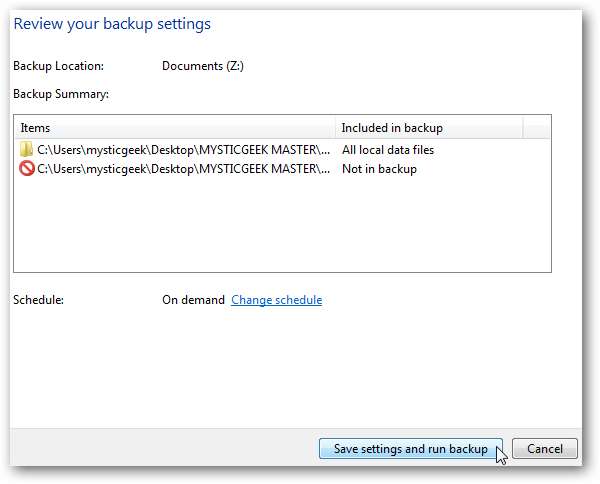This screenshot has height=484, width=600.
Task: Click the Backup Location label
Action: [59, 67]
